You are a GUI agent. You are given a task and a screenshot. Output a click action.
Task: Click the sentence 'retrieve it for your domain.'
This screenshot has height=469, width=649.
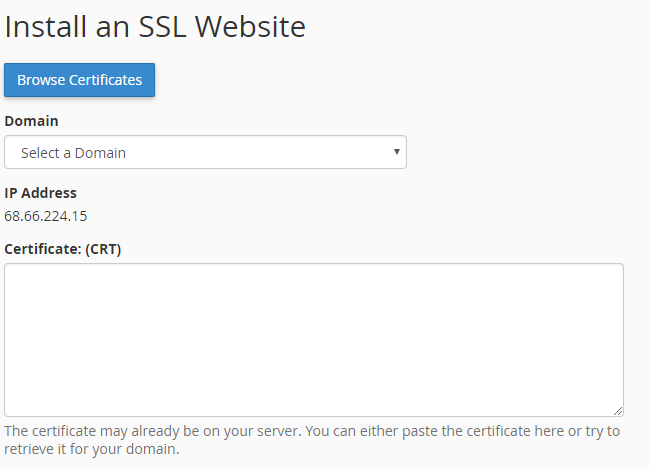click(92, 449)
